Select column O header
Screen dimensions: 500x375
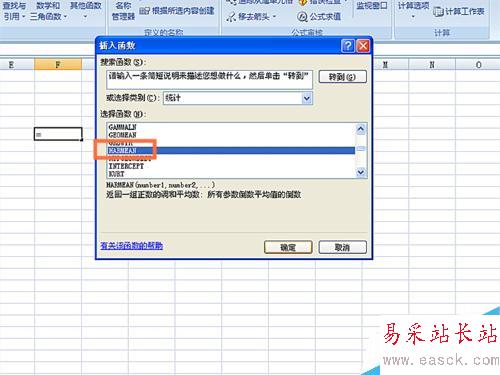click(x=478, y=64)
